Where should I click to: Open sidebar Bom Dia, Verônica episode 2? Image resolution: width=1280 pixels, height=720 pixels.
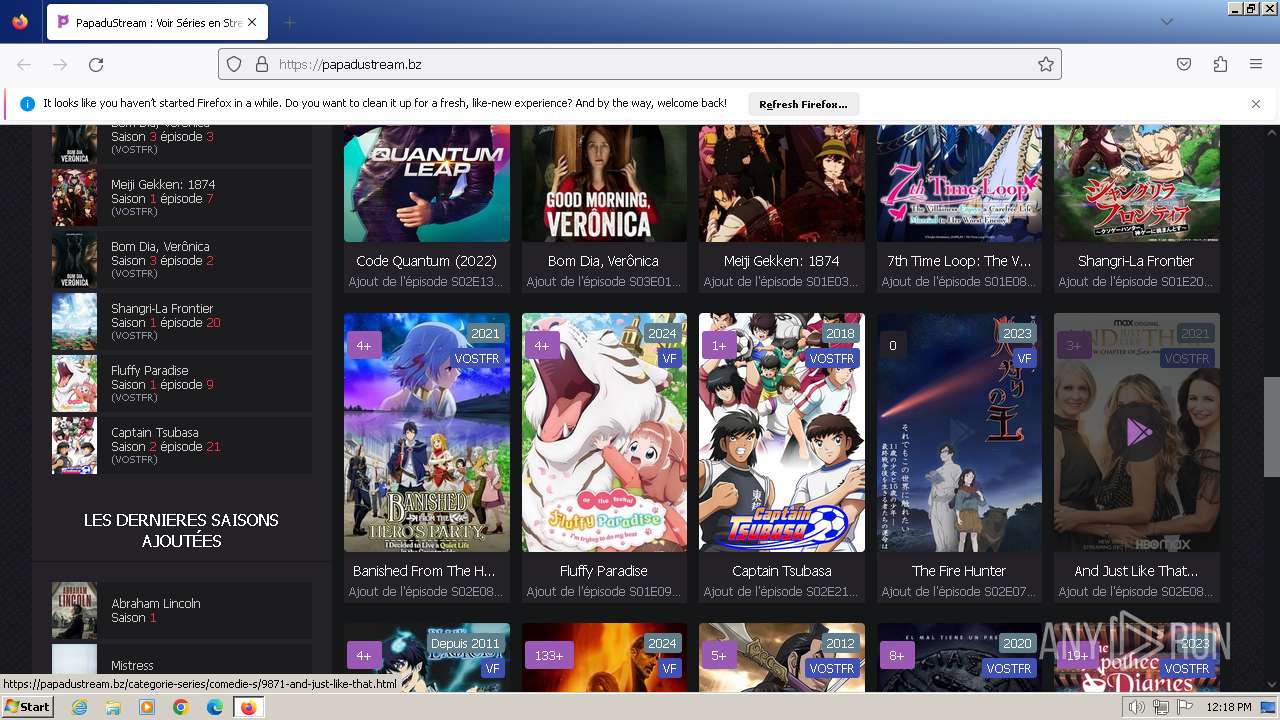(x=182, y=260)
